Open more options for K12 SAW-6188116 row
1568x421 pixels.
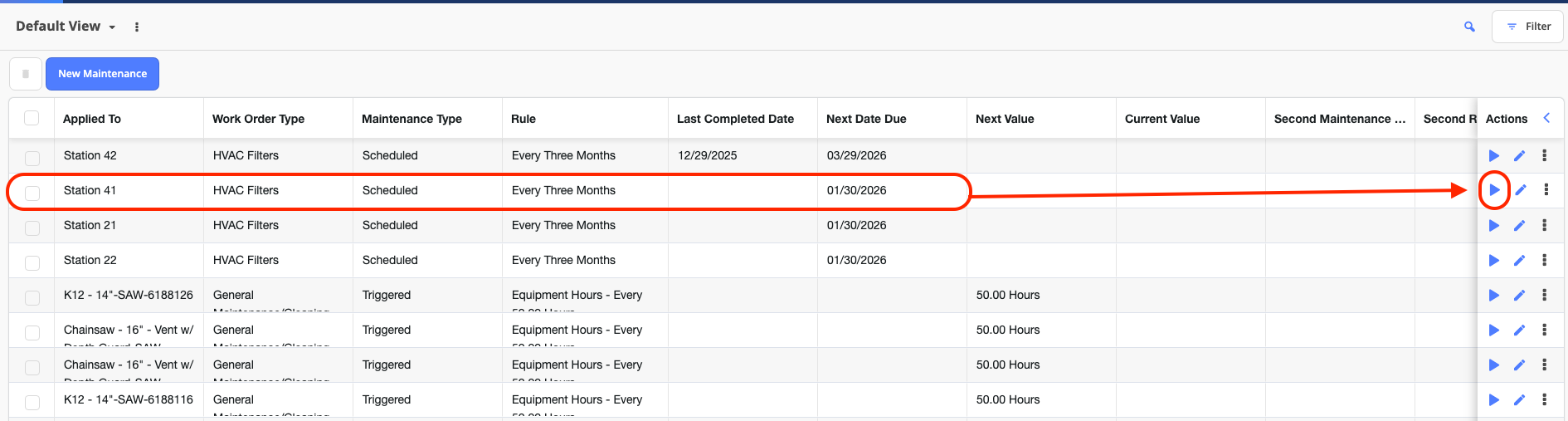click(x=1544, y=399)
